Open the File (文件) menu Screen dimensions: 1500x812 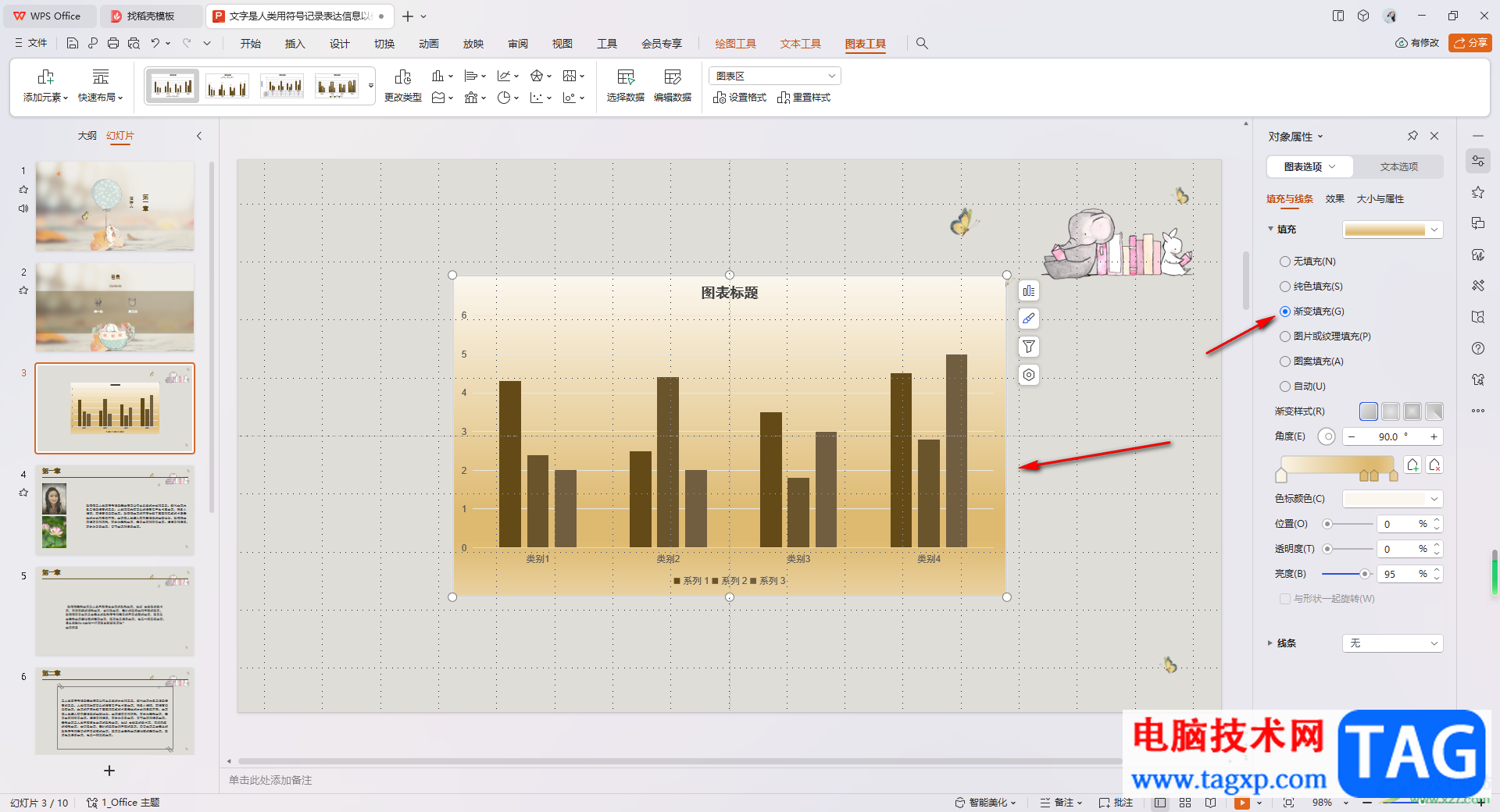[x=31, y=44]
